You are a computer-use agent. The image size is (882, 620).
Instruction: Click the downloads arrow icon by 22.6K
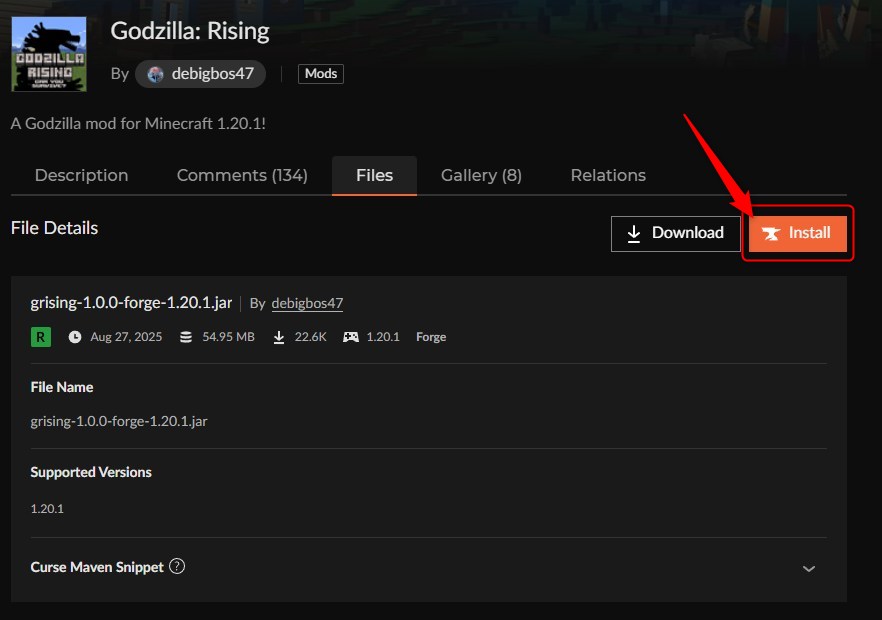[x=278, y=337]
